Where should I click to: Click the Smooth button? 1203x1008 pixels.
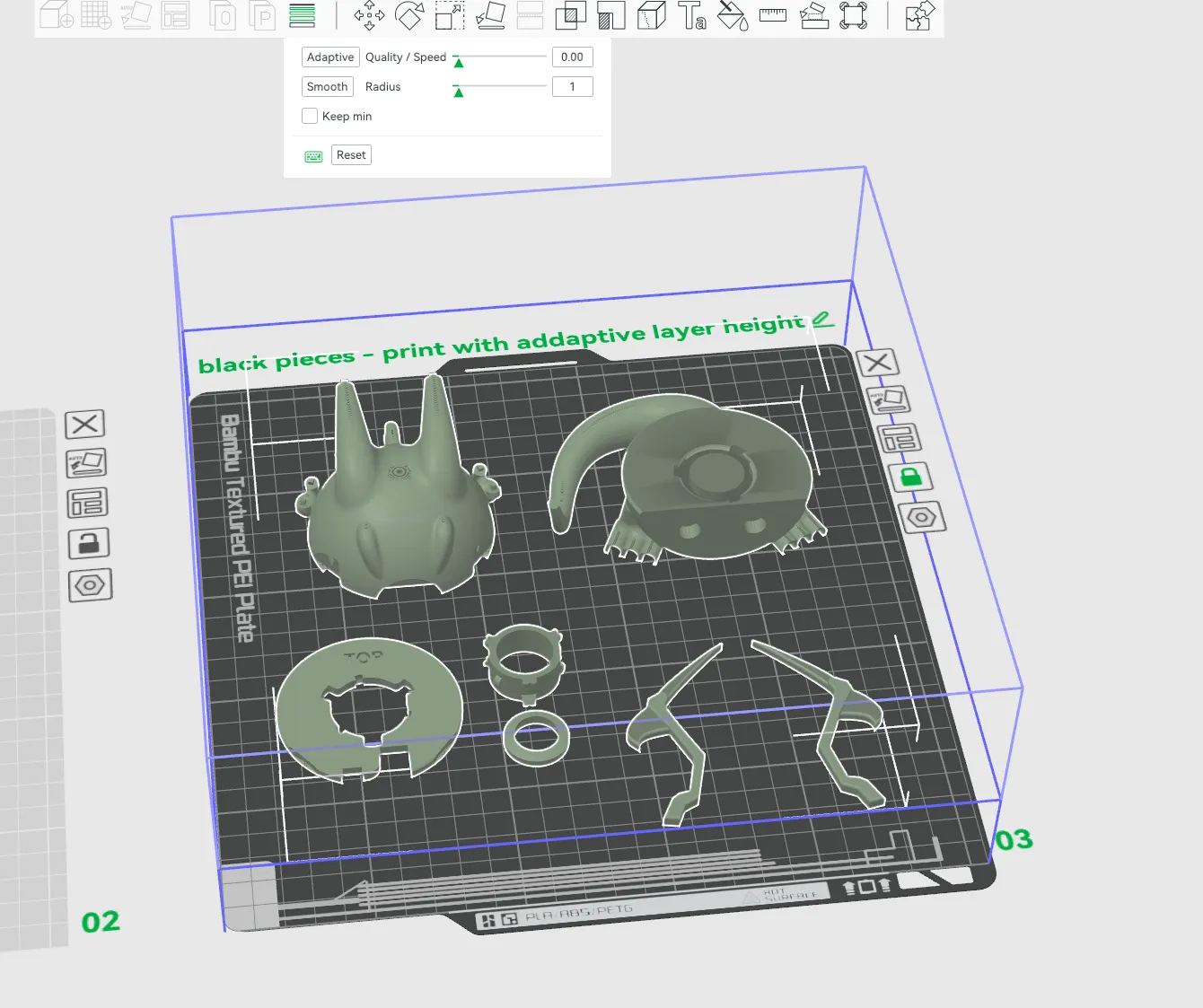tap(327, 87)
